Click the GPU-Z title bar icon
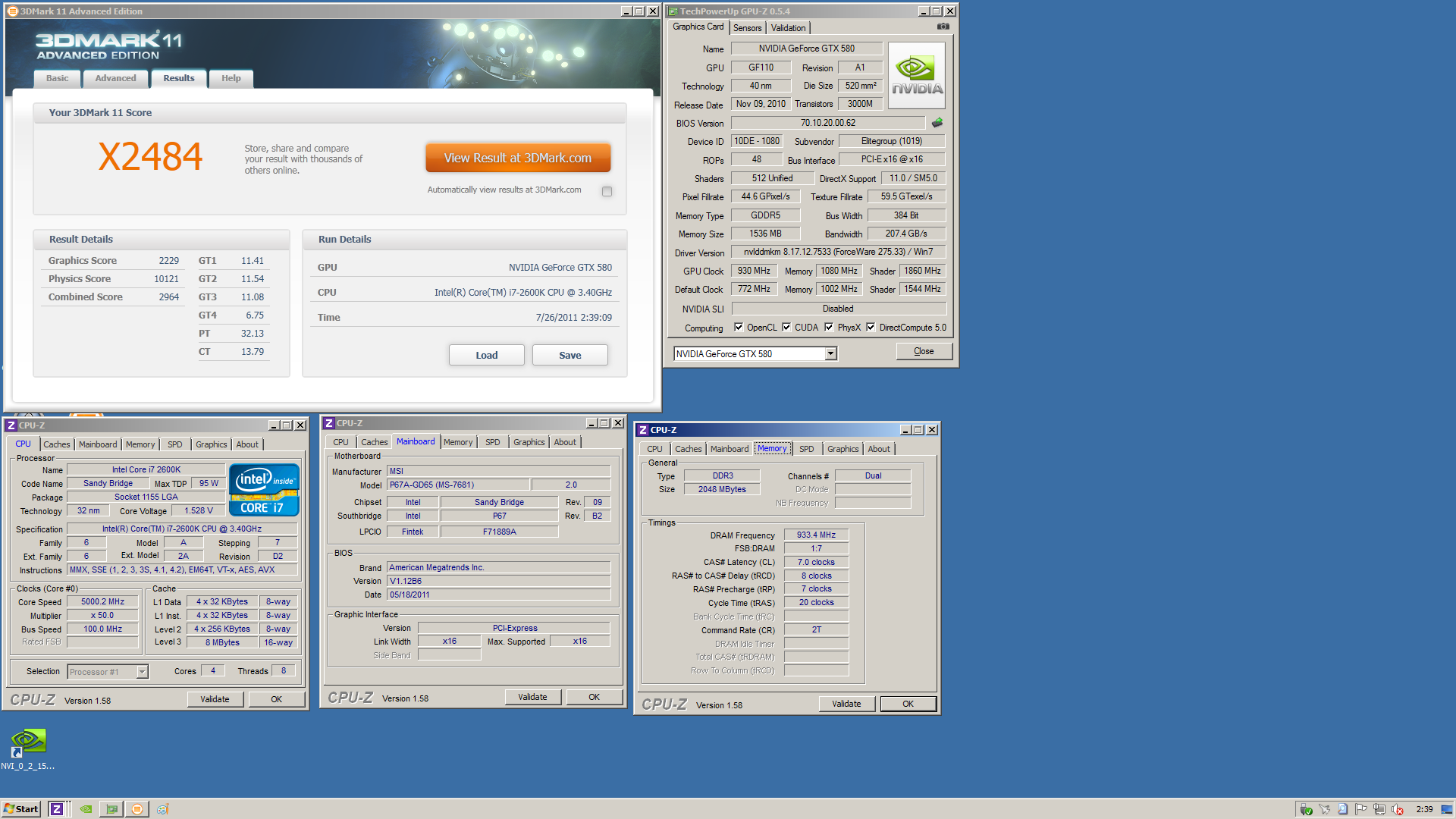1456x819 pixels. point(673,11)
